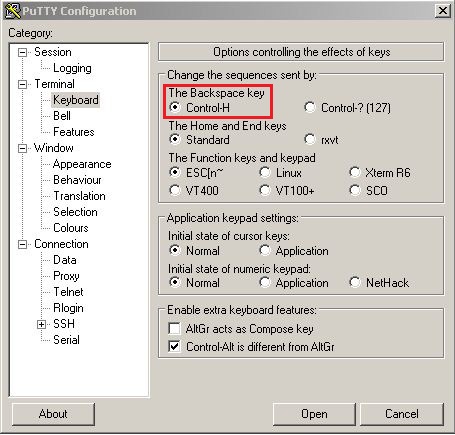Collapse the Session tree node
This screenshot has width=455, height=435.
pos(22,52)
